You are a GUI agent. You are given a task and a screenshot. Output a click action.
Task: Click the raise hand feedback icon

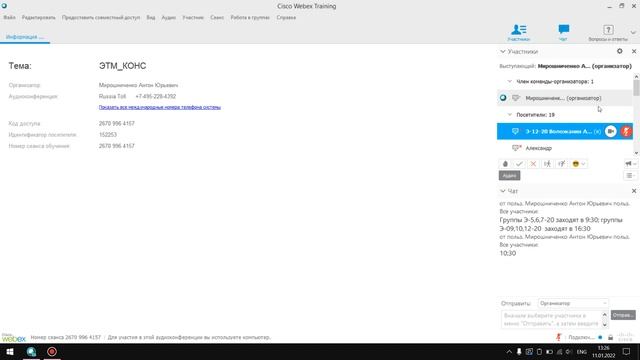(505, 164)
